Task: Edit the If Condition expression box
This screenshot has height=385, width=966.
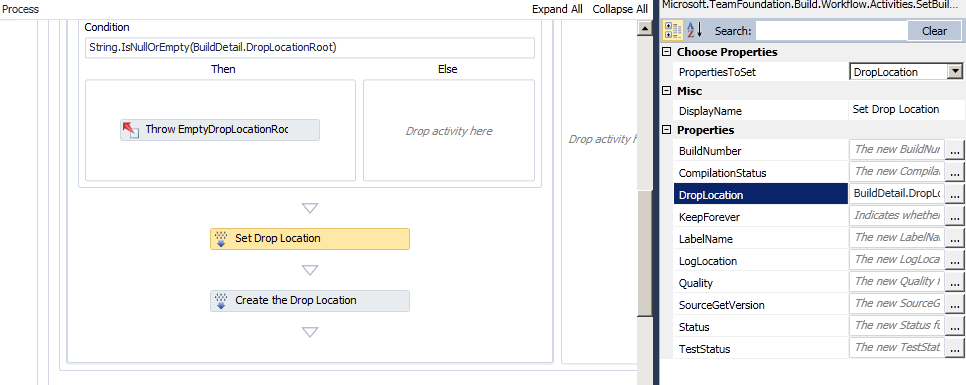Action: [310, 47]
